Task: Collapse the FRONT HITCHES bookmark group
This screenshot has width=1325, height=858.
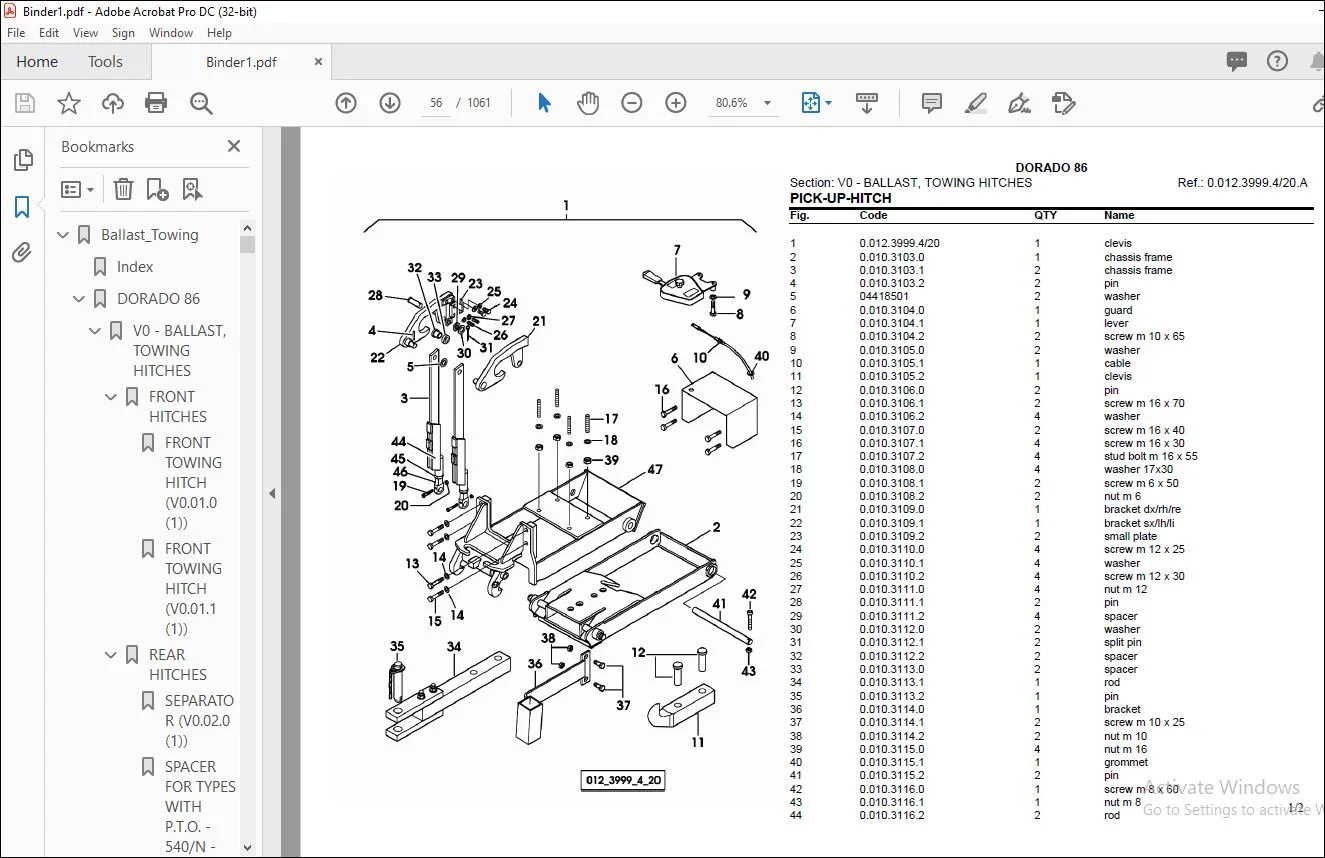Action: (x=112, y=397)
